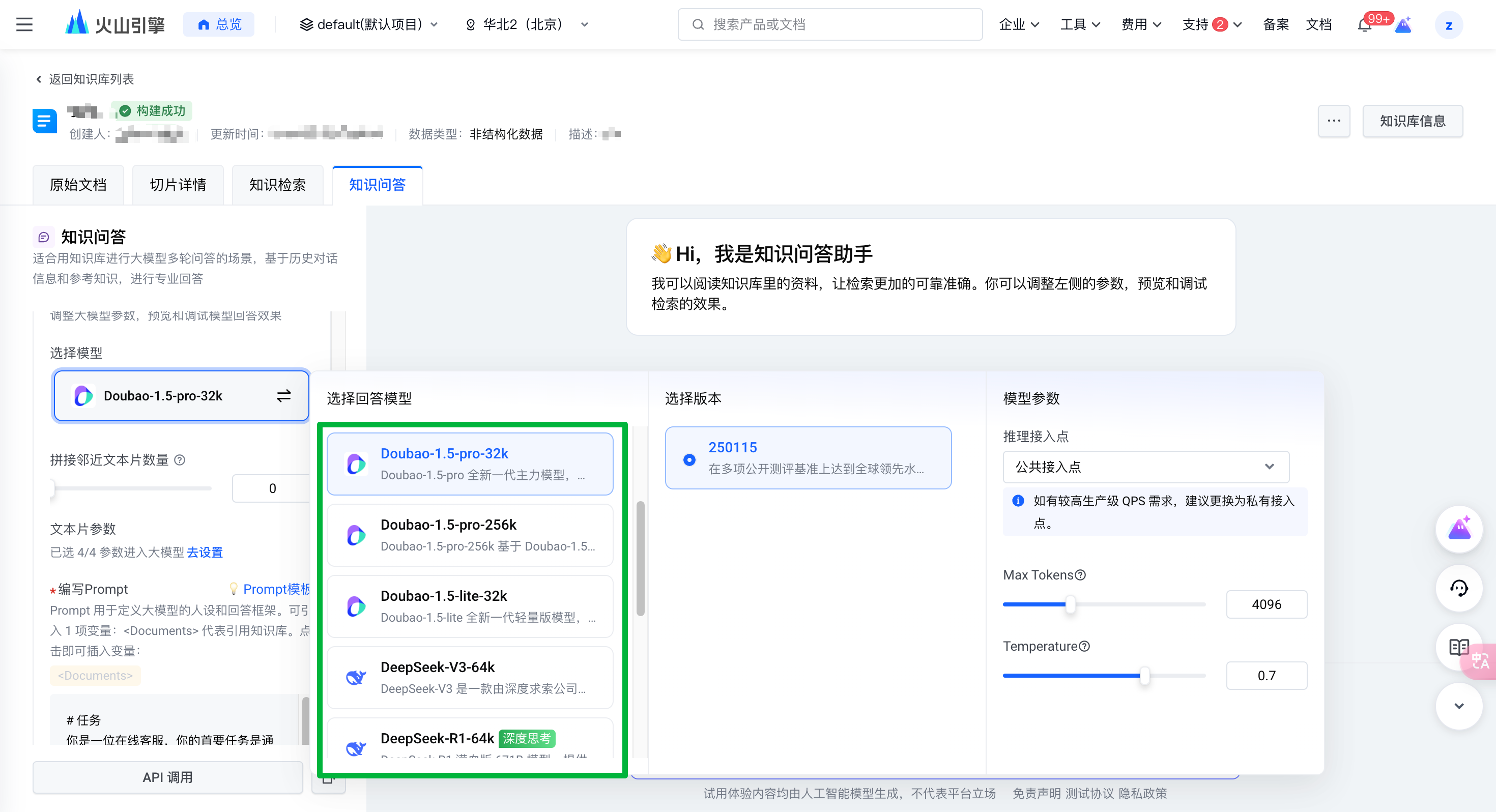Click the Max Tokens help icon

[1080, 575]
